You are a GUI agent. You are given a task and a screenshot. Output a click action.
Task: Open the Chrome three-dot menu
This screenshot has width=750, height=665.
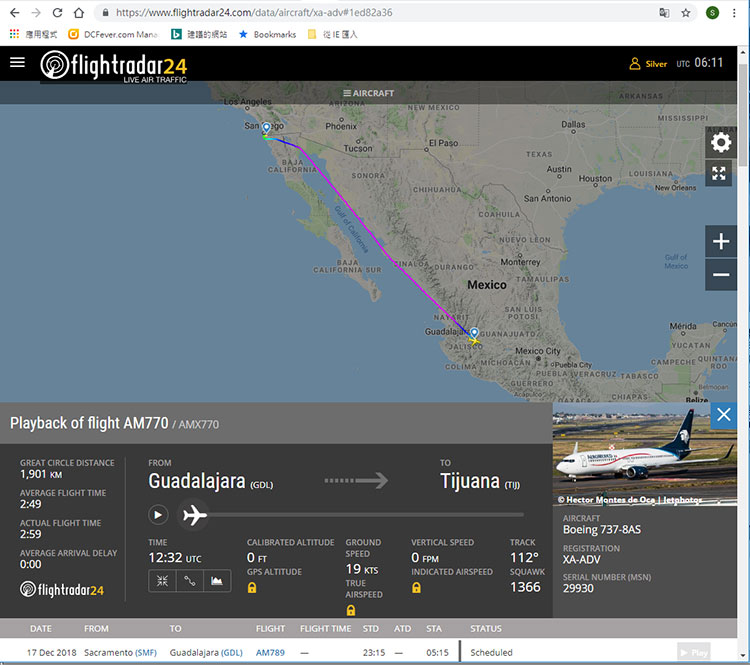[734, 13]
